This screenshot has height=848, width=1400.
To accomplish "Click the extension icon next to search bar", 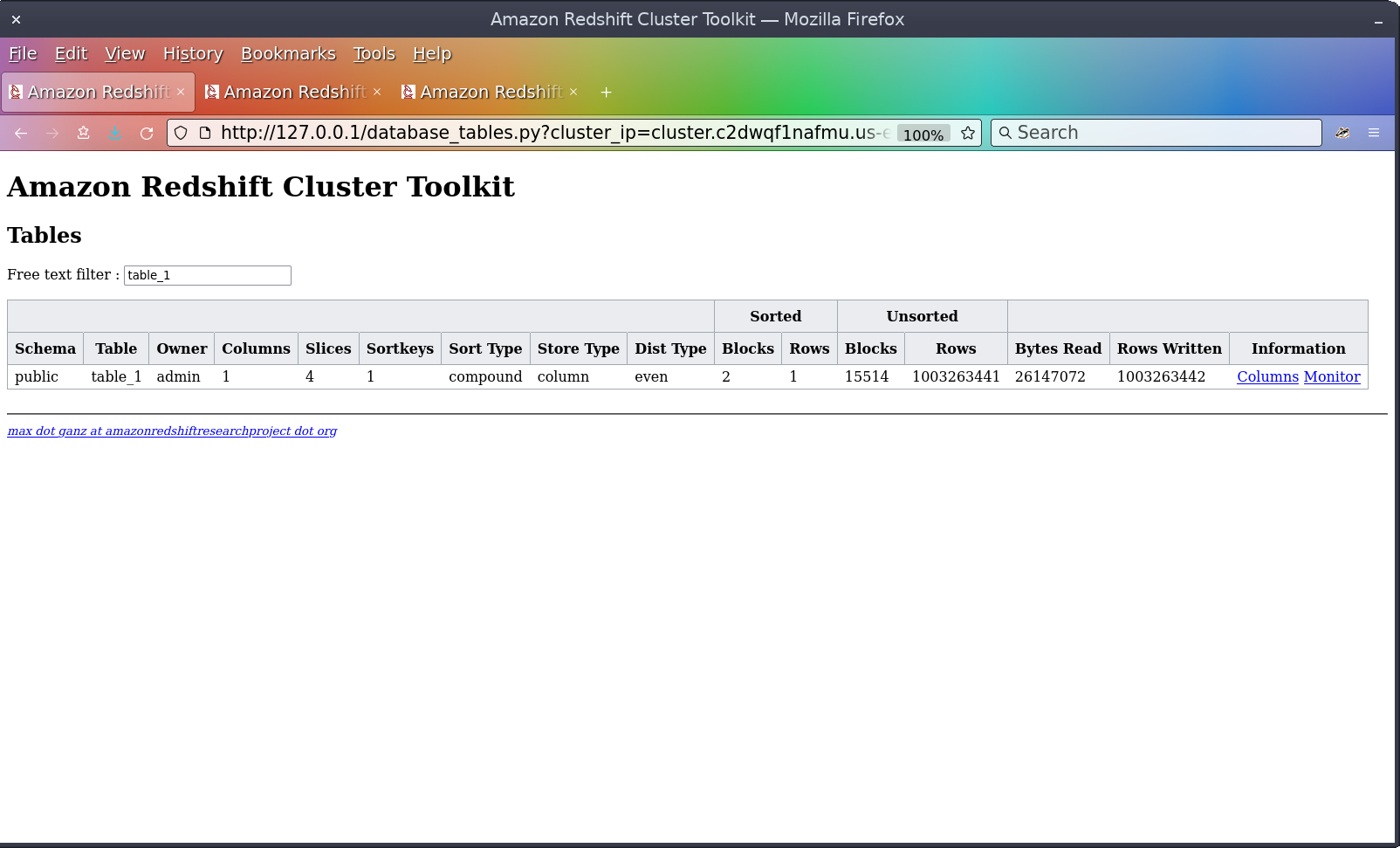I will [x=1342, y=133].
